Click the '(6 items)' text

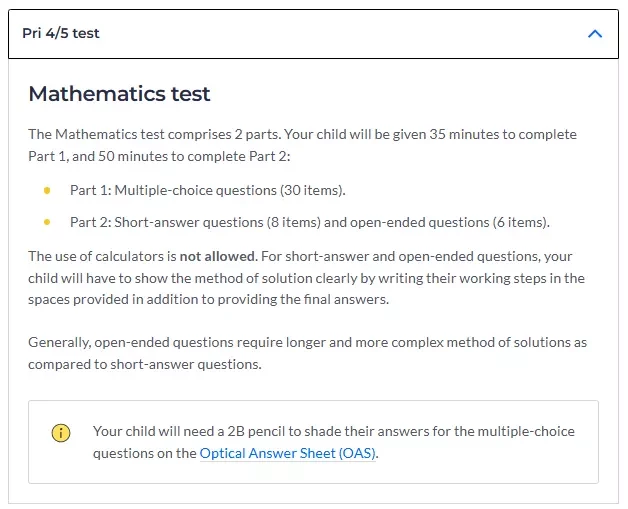[x=521, y=222]
